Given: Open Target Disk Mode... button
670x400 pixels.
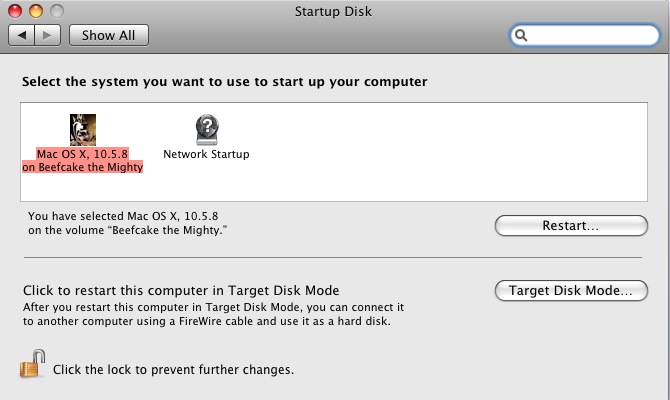Looking at the screenshot, I should tap(571, 291).
